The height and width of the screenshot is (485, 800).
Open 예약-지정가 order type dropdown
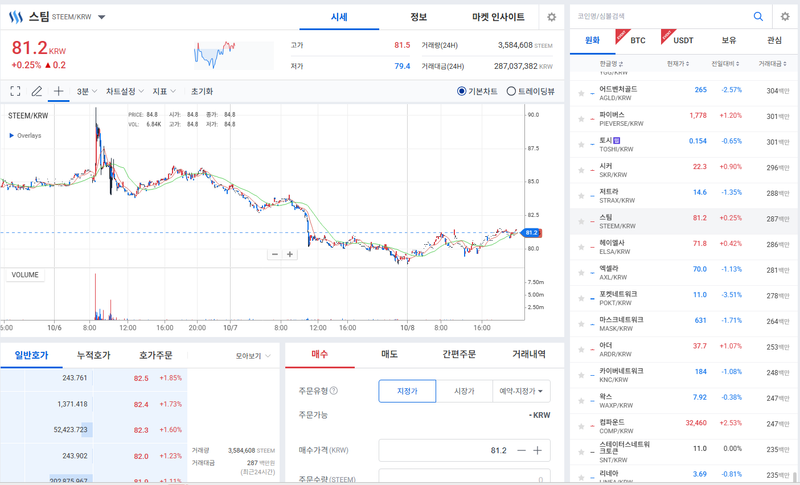tap(521, 391)
